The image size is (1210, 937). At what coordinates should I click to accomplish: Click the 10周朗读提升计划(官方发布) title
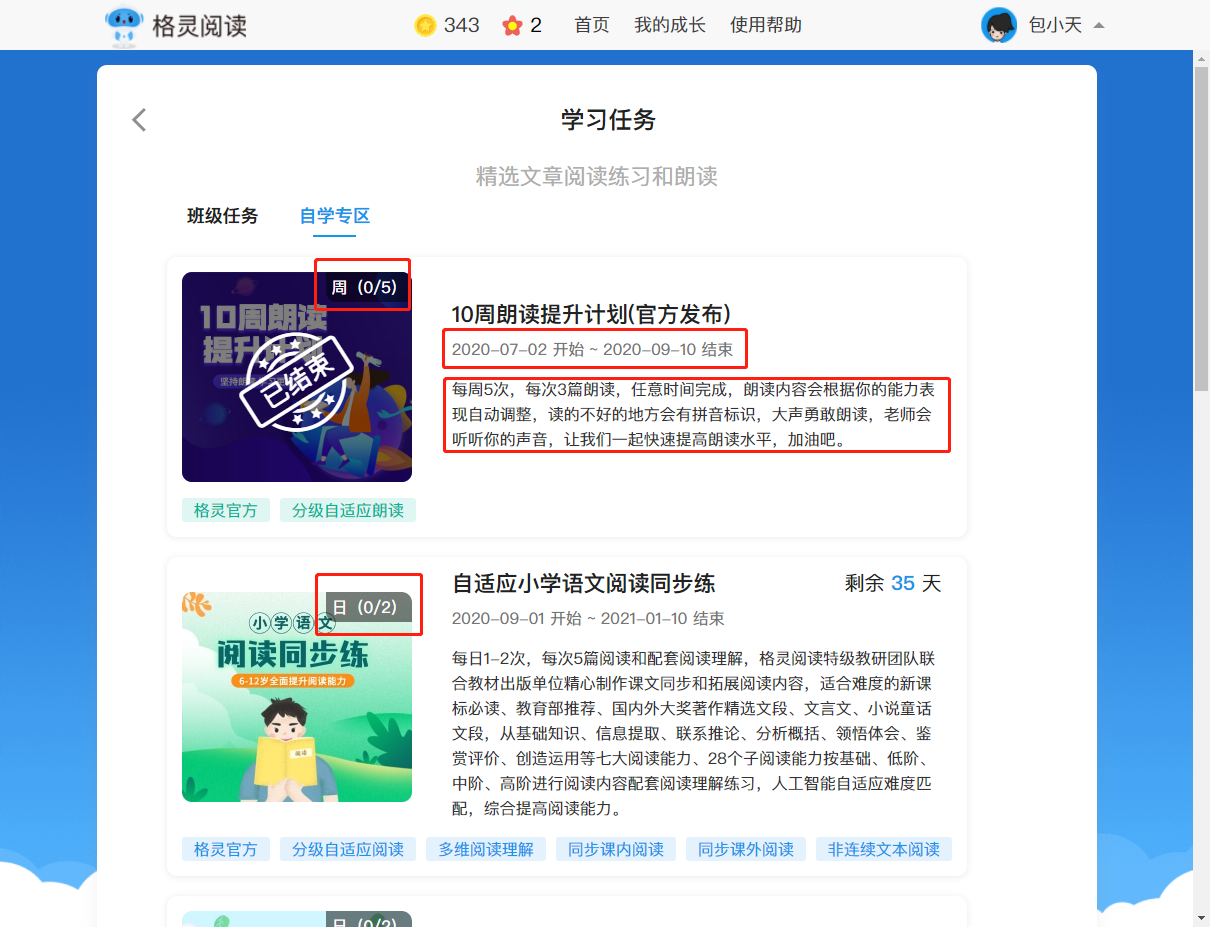[591, 313]
